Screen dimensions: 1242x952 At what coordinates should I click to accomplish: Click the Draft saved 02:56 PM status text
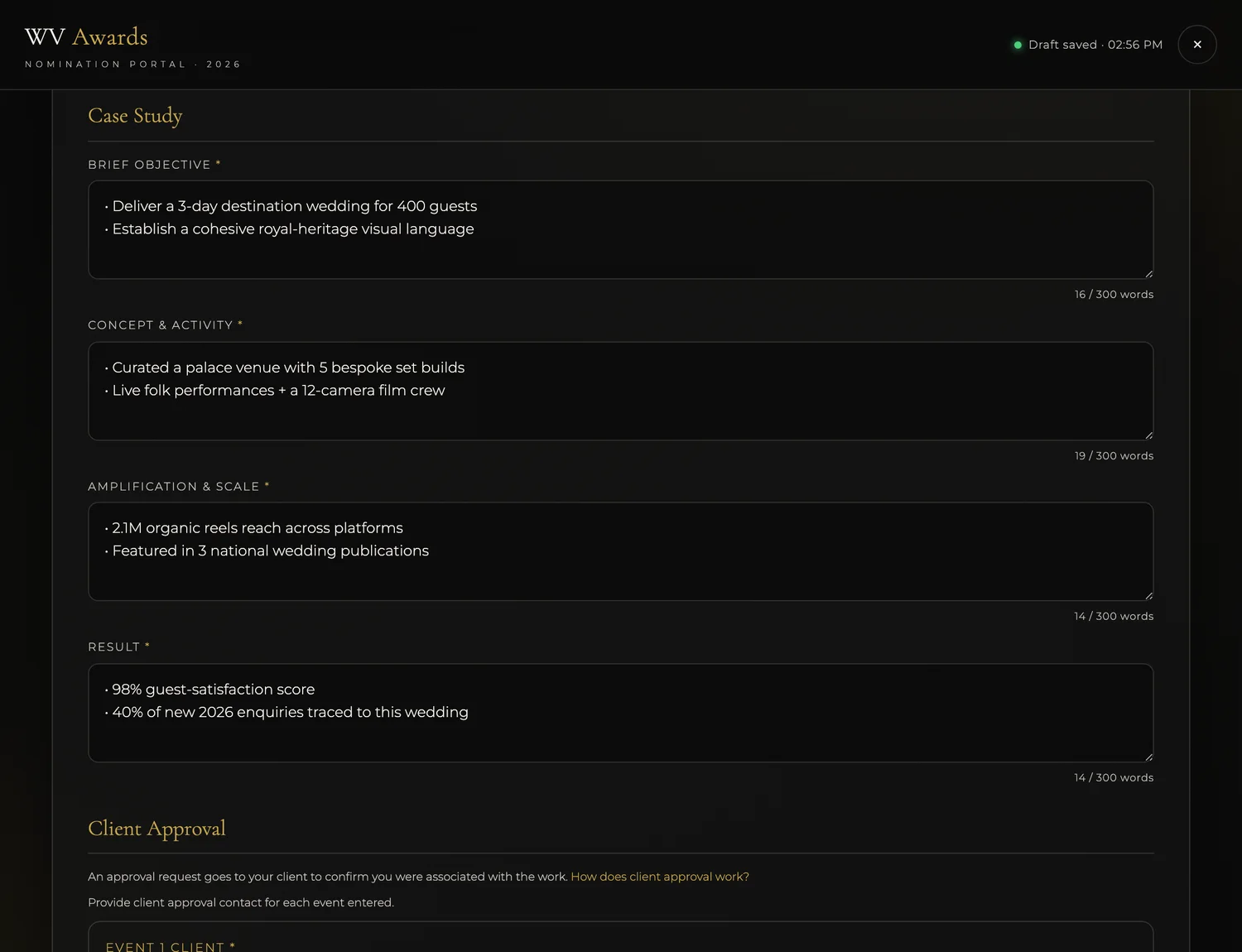[1095, 45]
